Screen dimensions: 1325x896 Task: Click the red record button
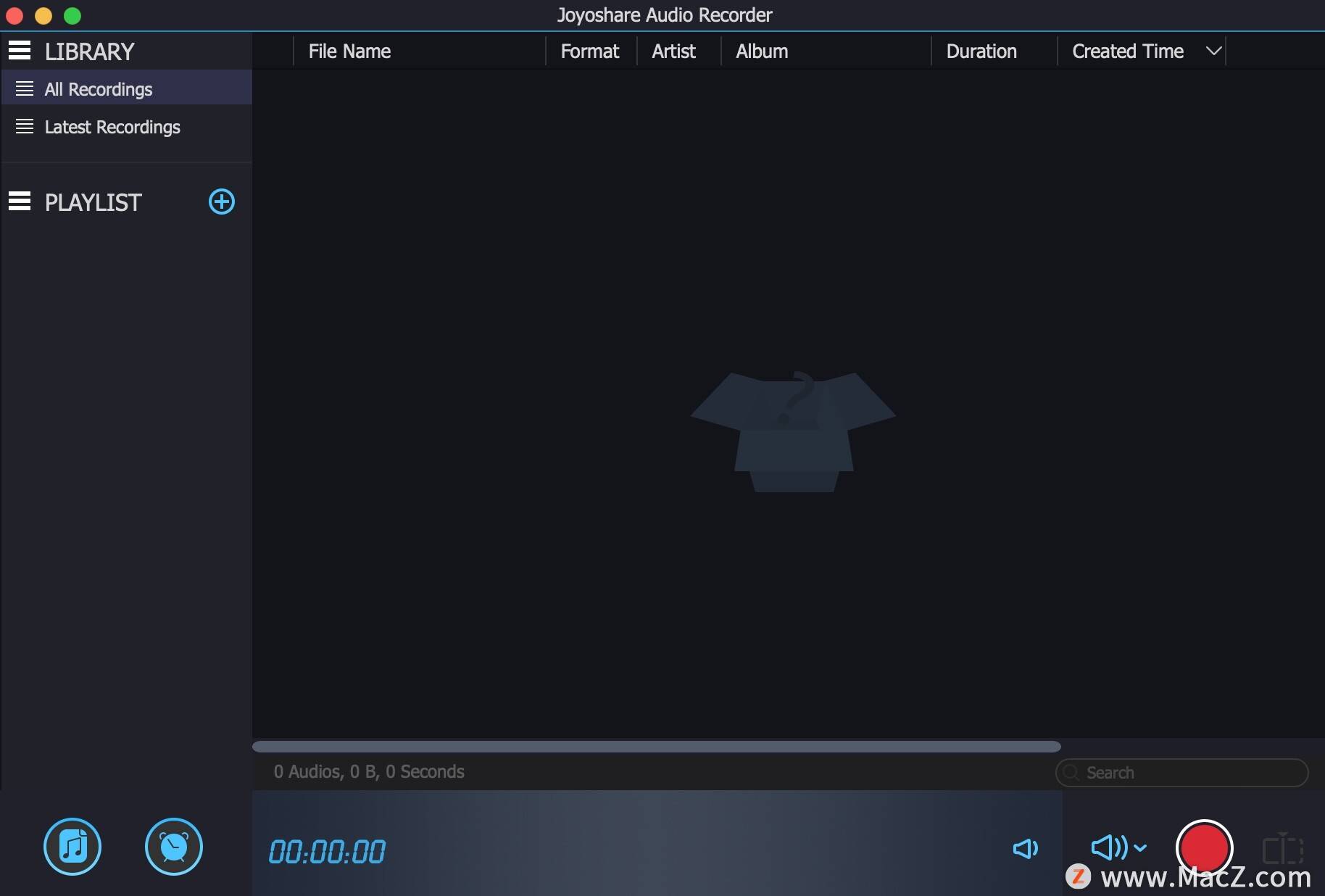(1204, 847)
